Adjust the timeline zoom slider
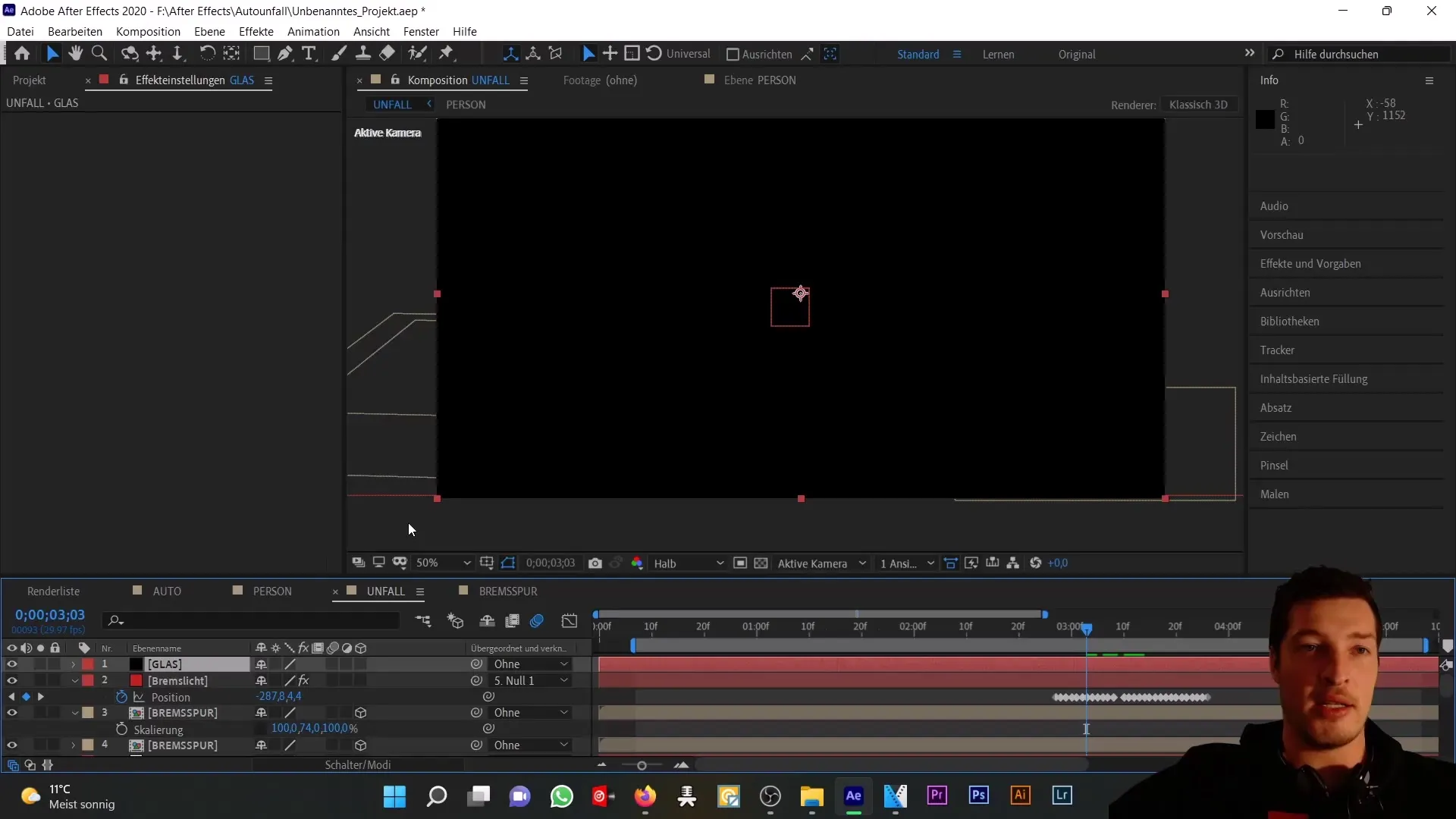 [x=642, y=766]
